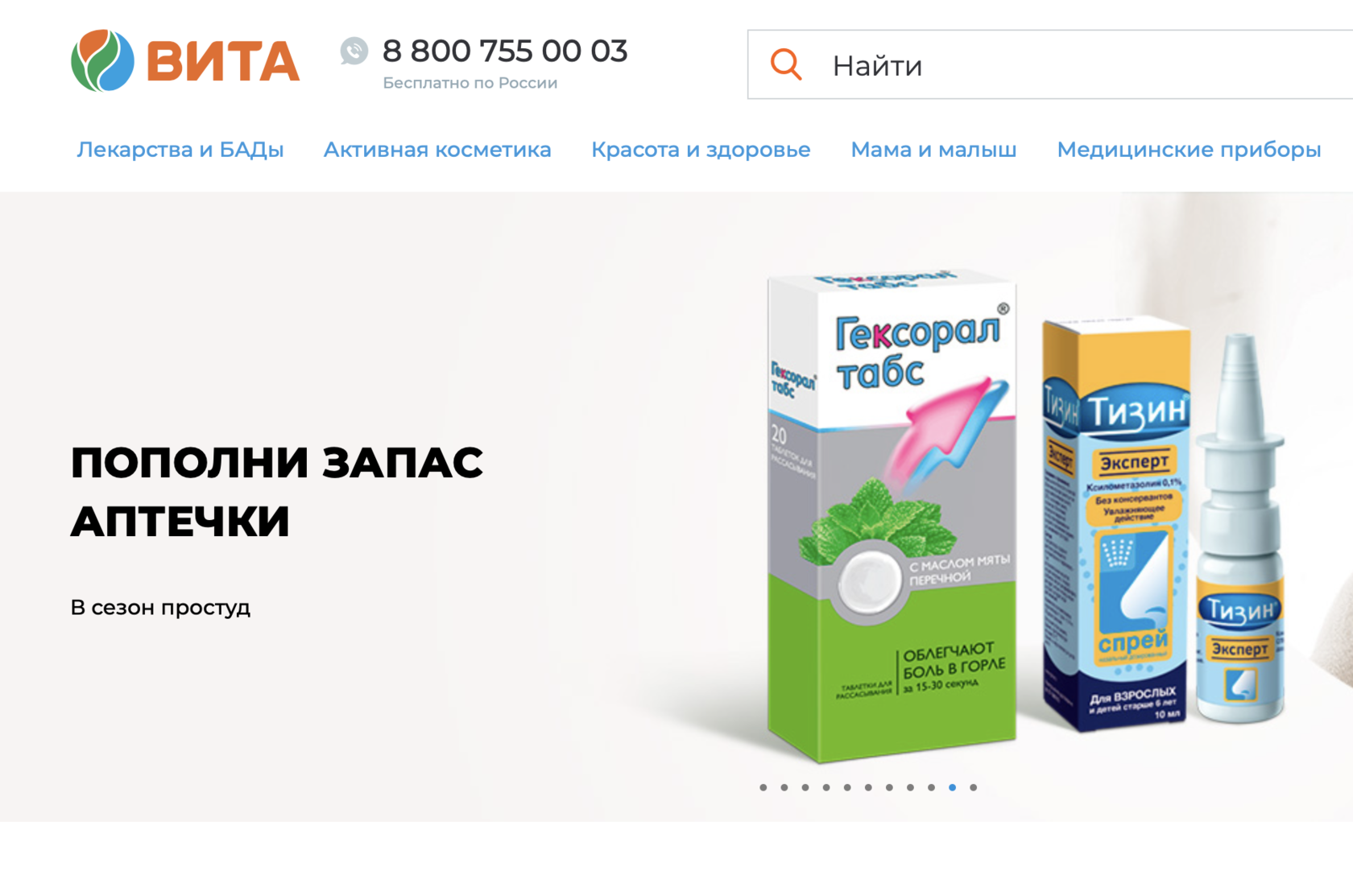Open Активная косметика category

(x=437, y=150)
